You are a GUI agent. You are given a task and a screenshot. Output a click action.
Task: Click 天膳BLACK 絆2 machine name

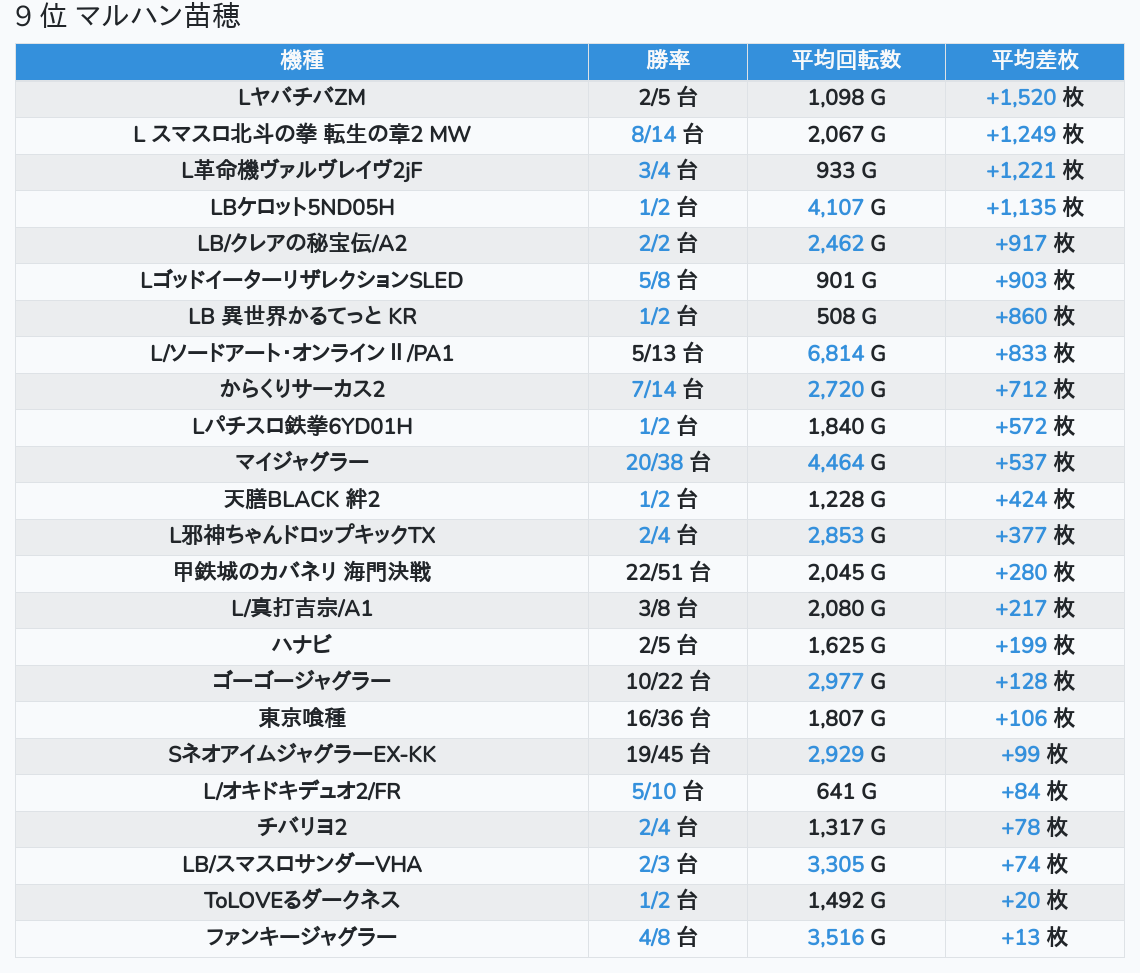(x=302, y=500)
